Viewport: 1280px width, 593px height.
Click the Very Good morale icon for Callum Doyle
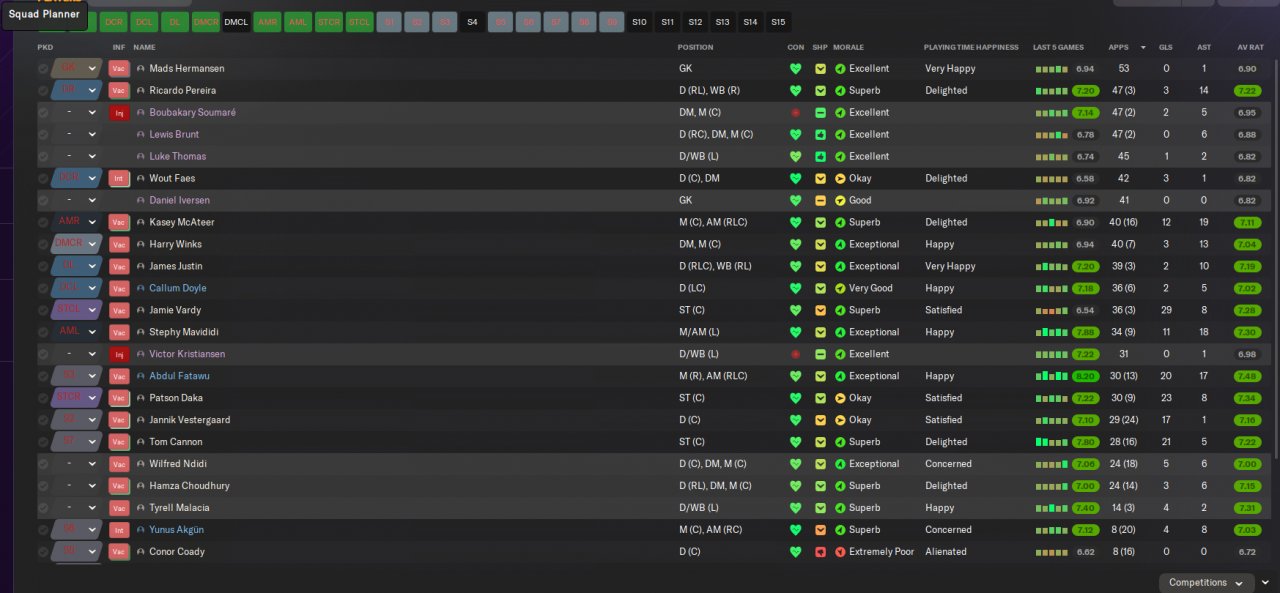pos(840,288)
